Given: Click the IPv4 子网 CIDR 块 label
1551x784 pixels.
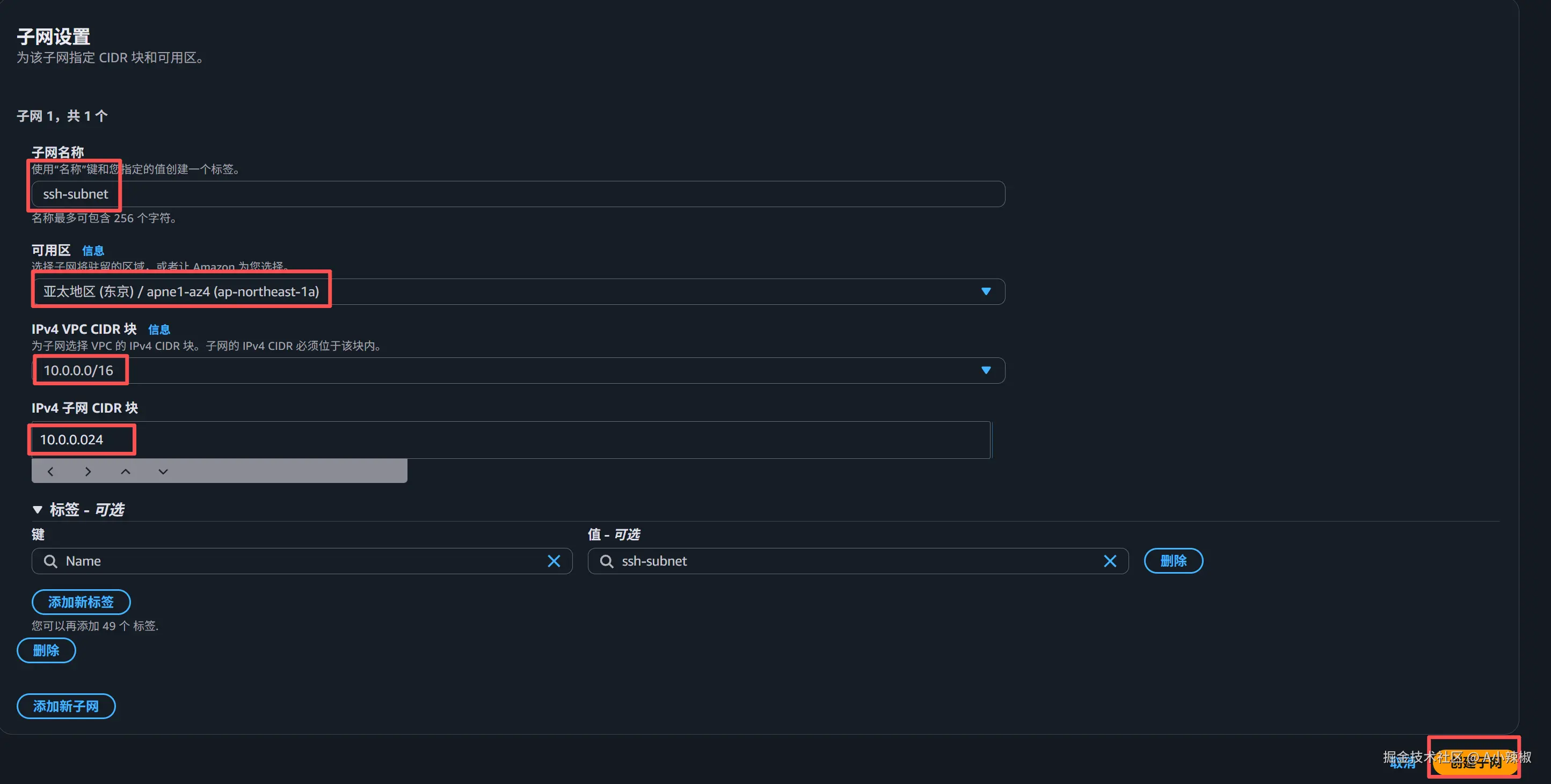Looking at the screenshot, I should (x=85, y=408).
